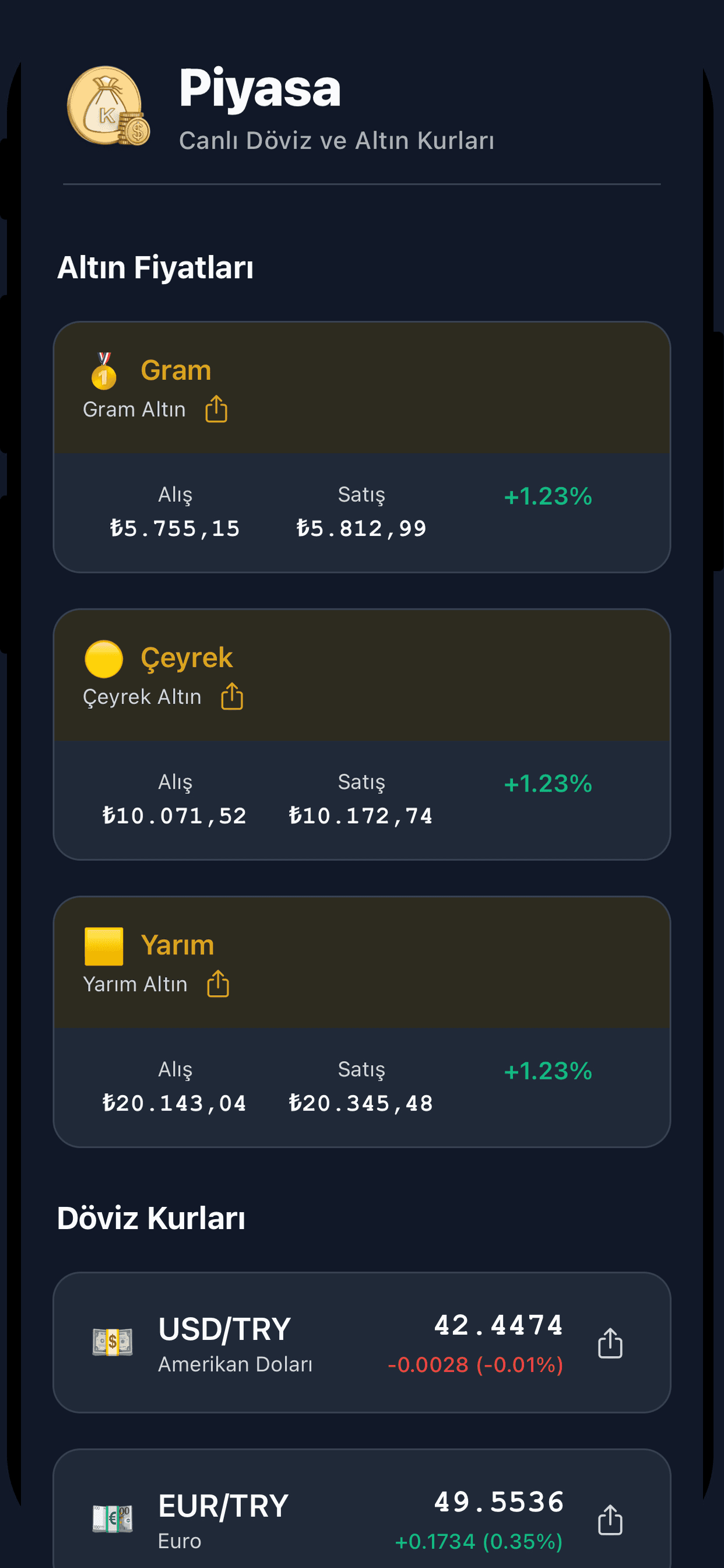This screenshot has height=1568, width=724.
Task: Select the Gram Altın buy price
Action: (x=175, y=528)
